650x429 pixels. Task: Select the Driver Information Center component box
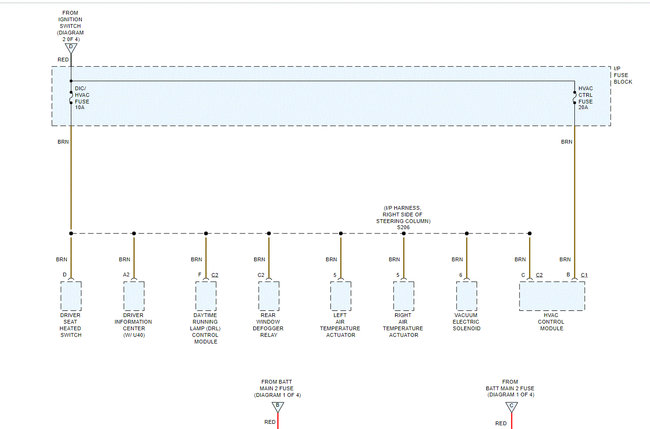pyautogui.click(x=134, y=296)
